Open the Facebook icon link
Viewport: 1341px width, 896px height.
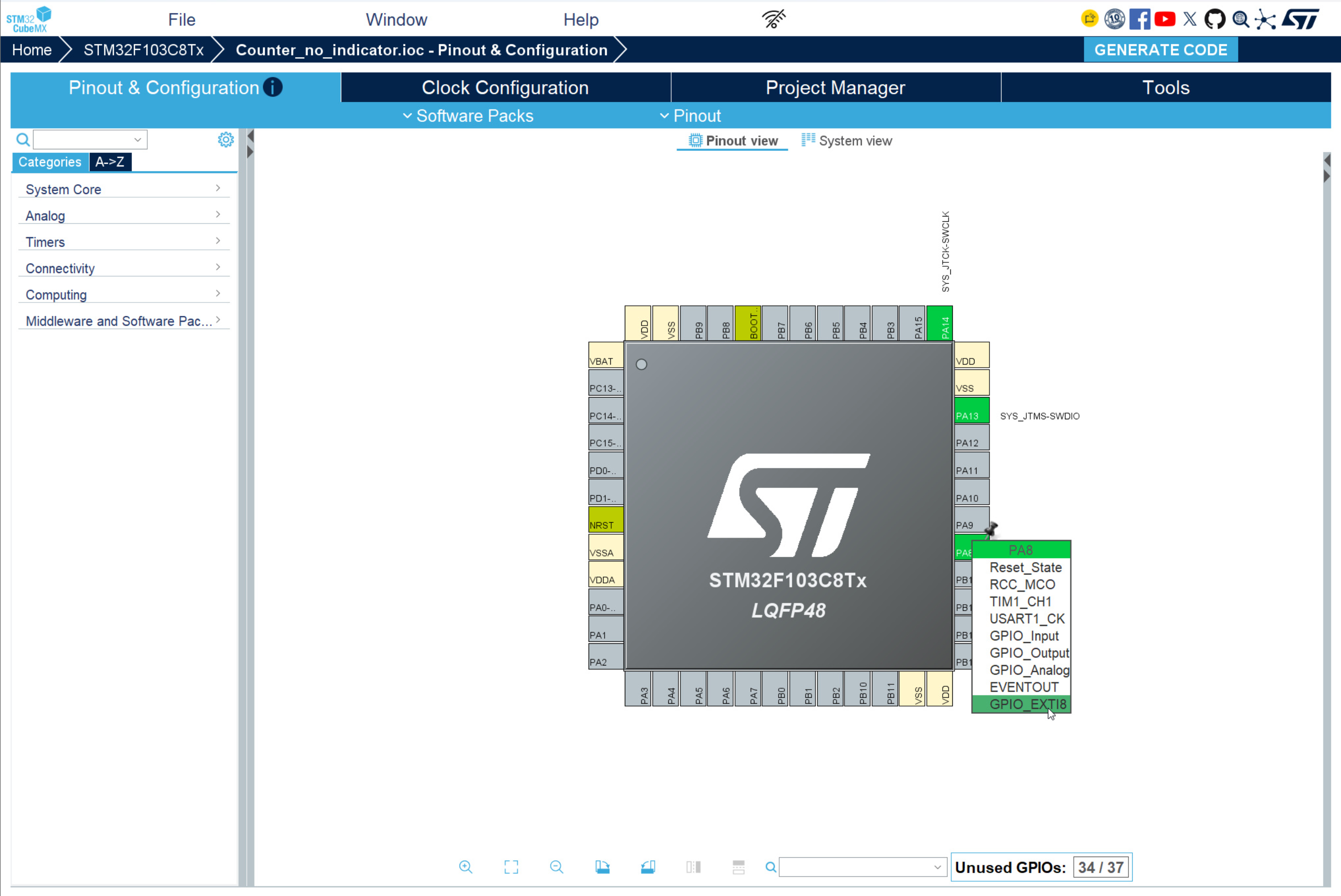[x=1139, y=19]
